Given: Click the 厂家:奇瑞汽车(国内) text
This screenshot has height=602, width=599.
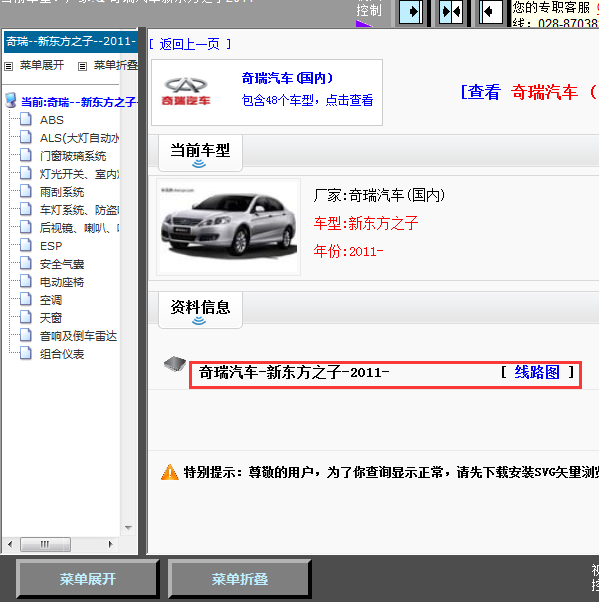Looking at the screenshot, I should point(379,195).
